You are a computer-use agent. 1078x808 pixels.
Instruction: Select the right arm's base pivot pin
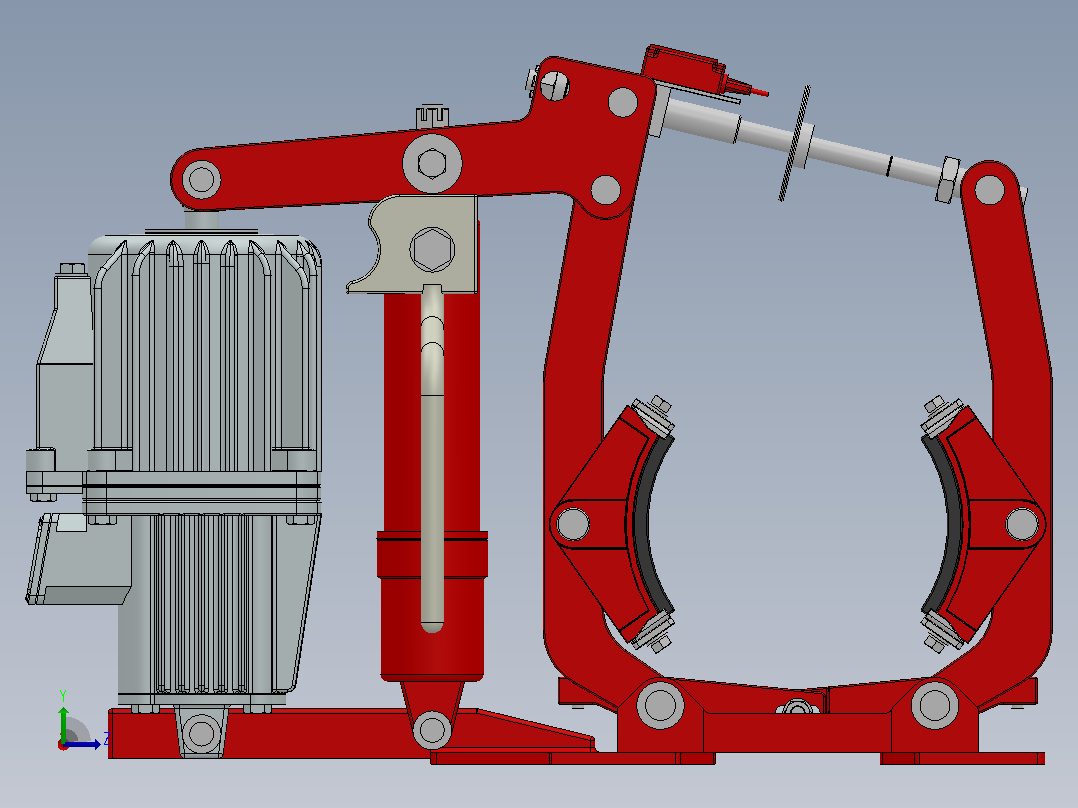(935, 705)
